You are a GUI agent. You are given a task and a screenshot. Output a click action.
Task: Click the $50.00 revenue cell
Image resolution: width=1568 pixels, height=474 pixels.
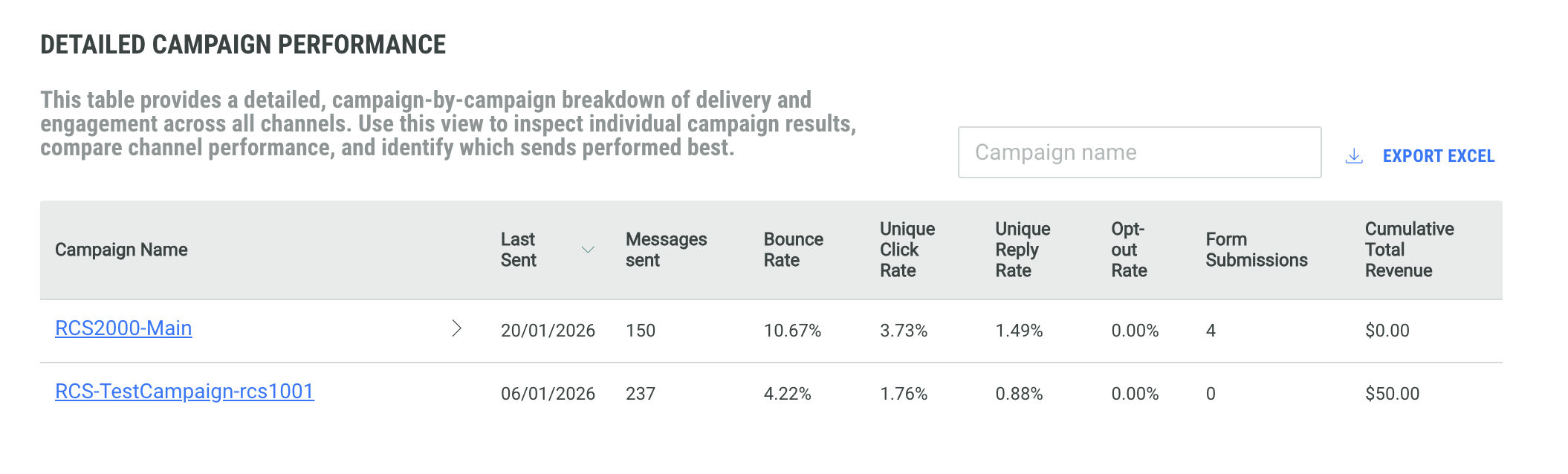click(1392, 394)
